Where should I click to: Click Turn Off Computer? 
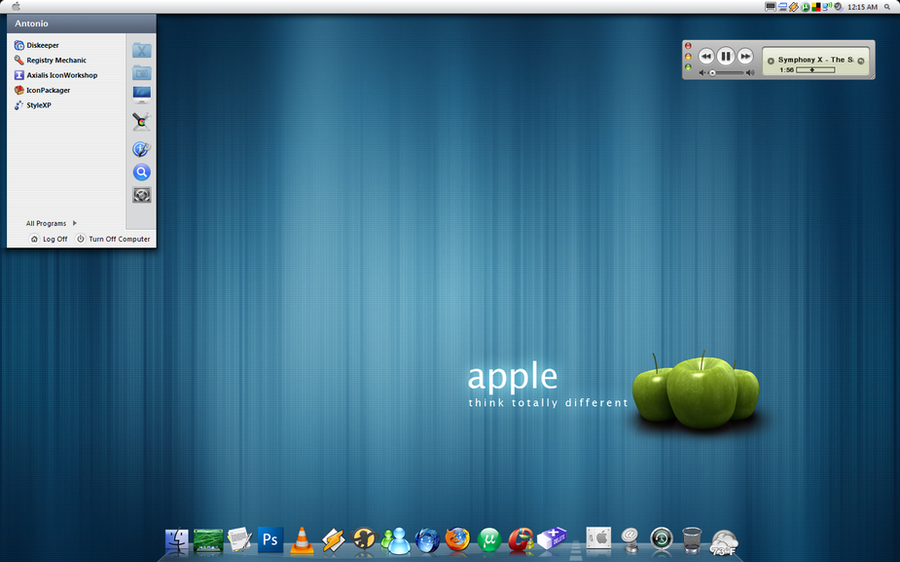[113, 239]
